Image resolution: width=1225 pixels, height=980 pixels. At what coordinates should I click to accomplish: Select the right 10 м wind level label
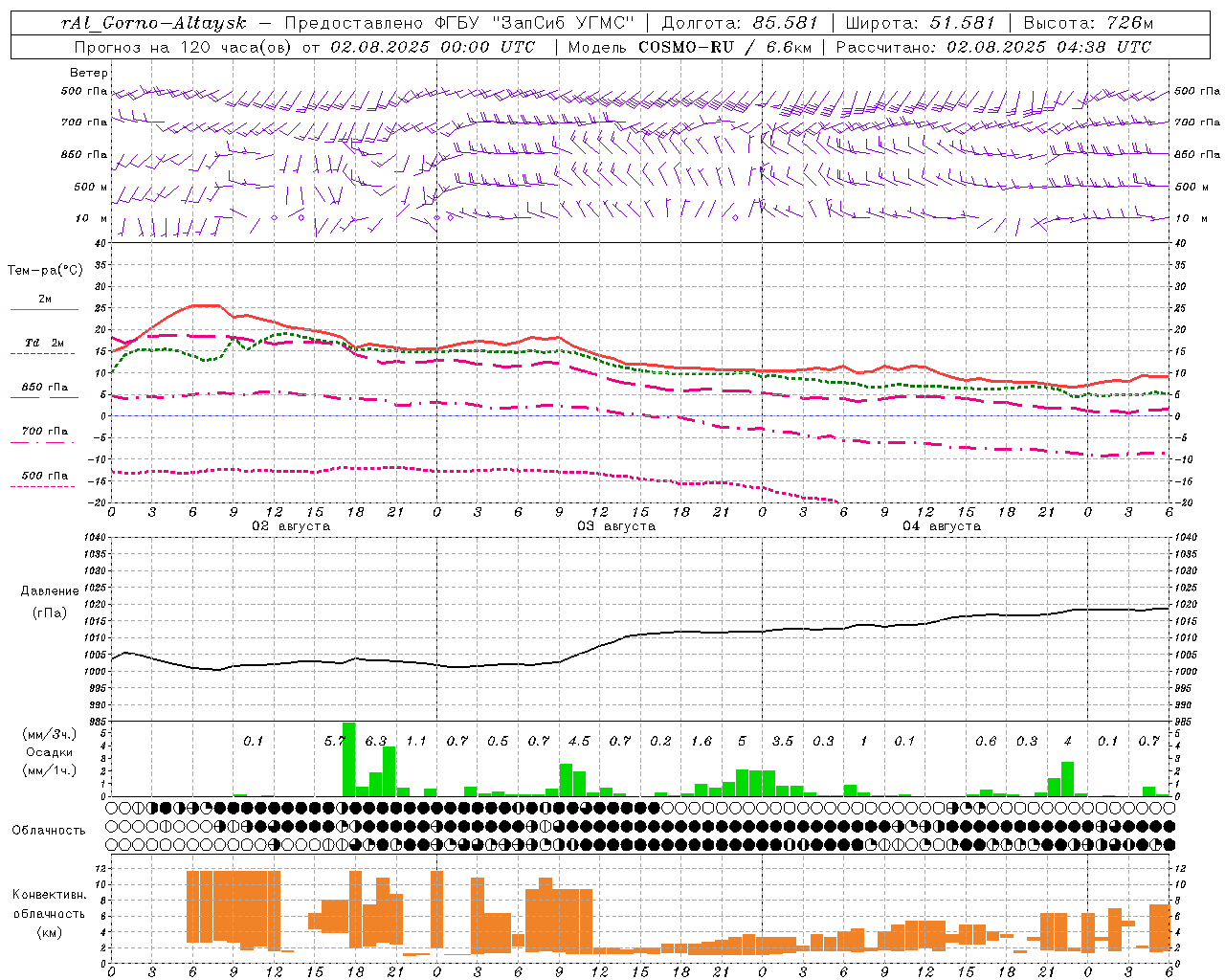coord(1192,218)
